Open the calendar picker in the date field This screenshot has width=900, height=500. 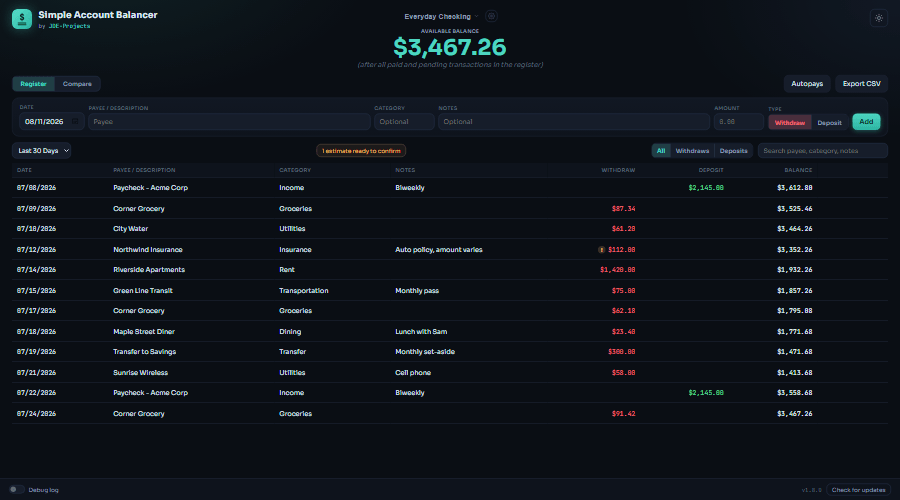pyautogui.click(x=75, y=122)
